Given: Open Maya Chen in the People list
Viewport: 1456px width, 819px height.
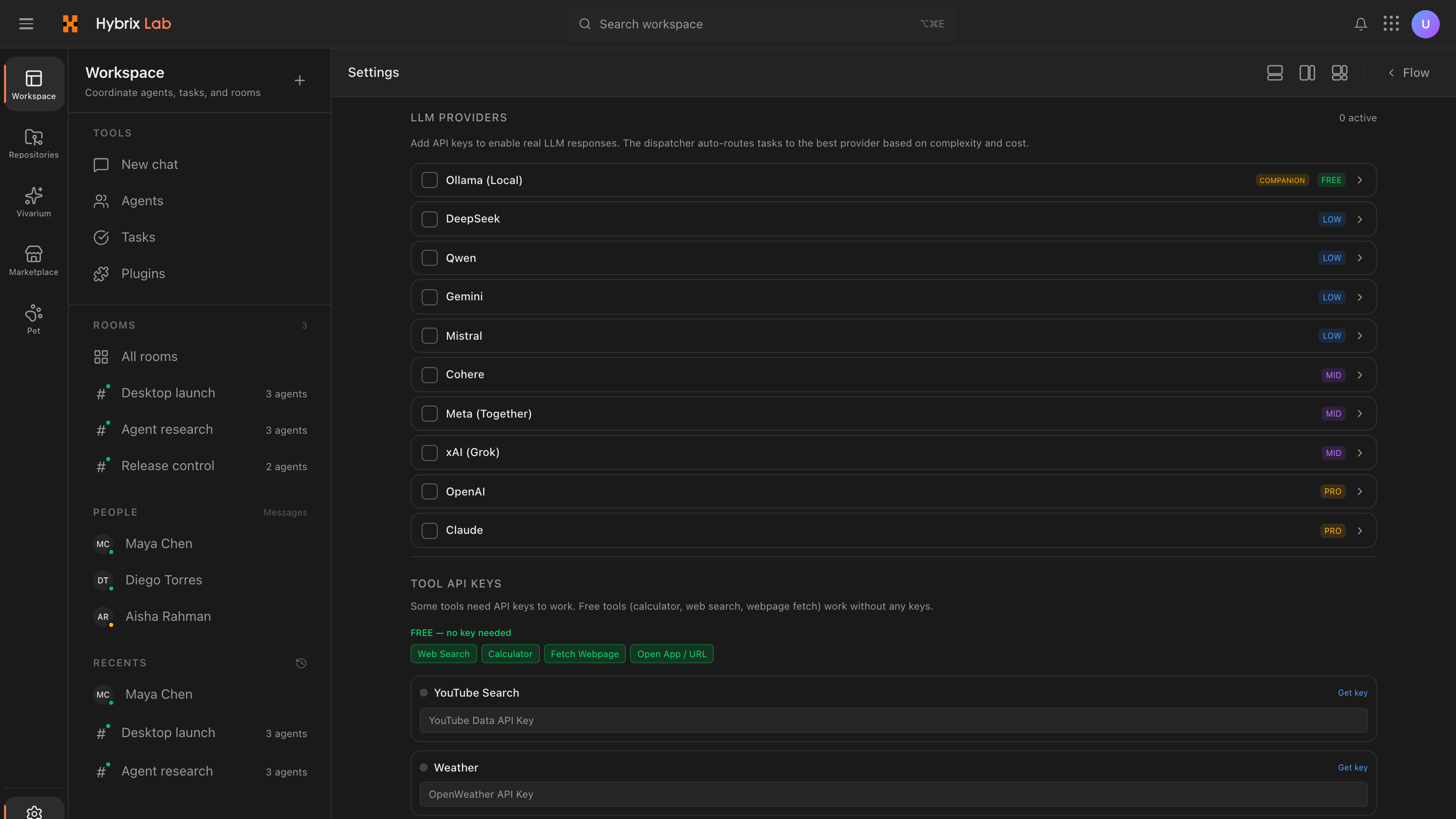Looking at the screenshot, I should [x=200, y=544].
